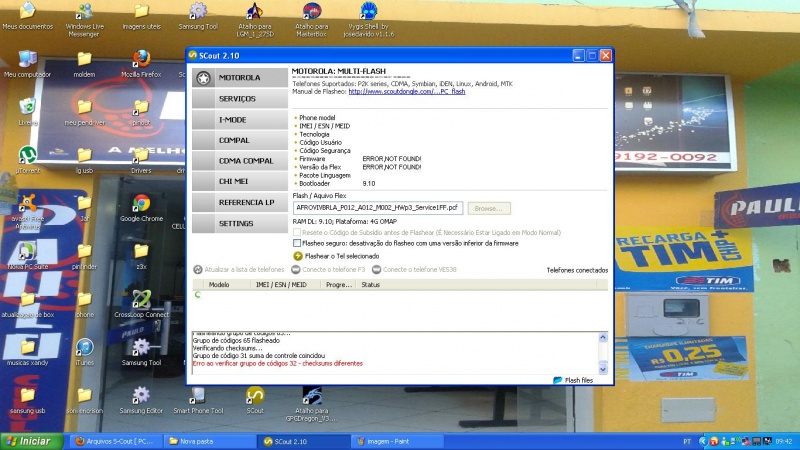Launch Samsung Editor desktop icon
Viewport: 800px width, 450px height.
[x=141, y=400]
